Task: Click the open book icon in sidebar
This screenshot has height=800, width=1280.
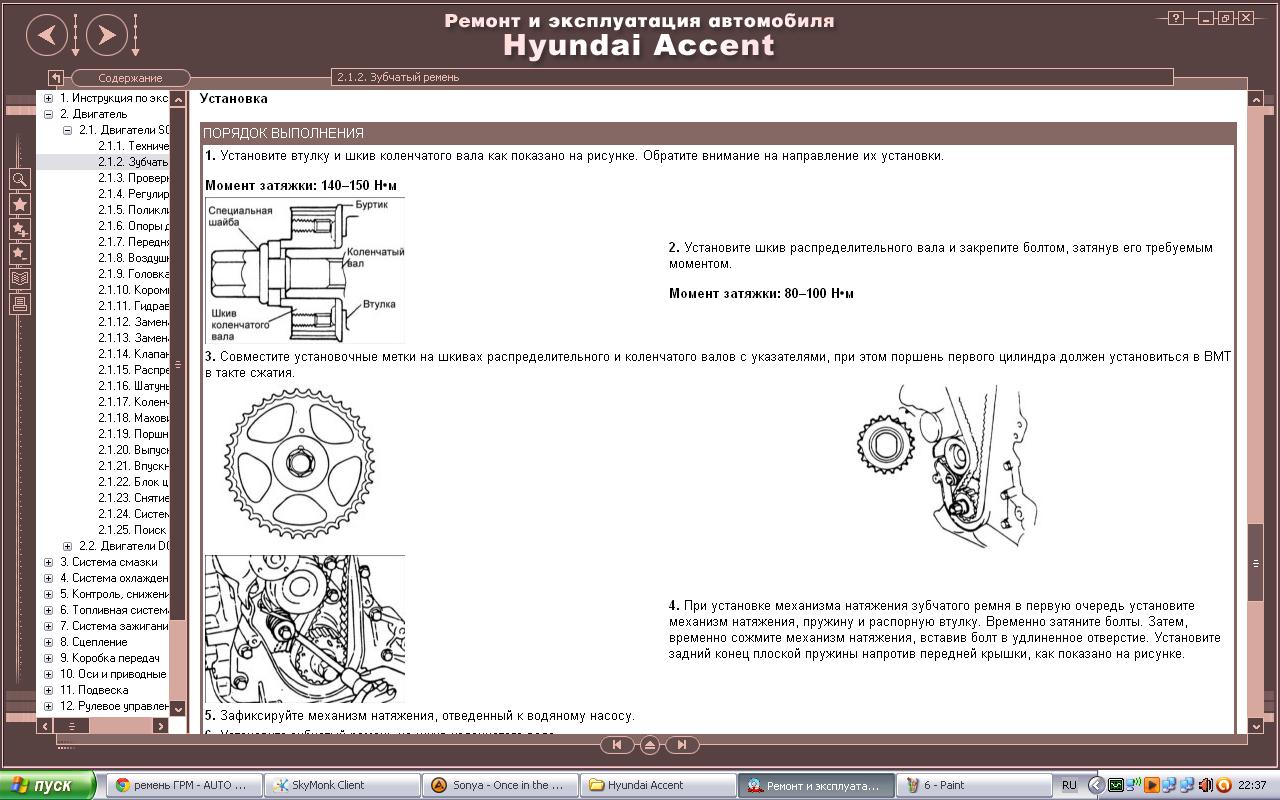Action: pos(19,279)
